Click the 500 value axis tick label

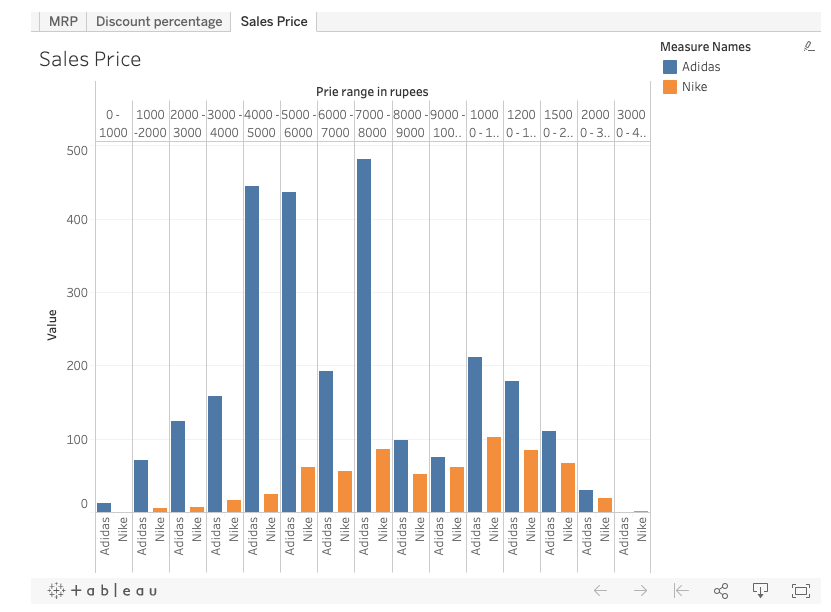click(x=77, y=151)
